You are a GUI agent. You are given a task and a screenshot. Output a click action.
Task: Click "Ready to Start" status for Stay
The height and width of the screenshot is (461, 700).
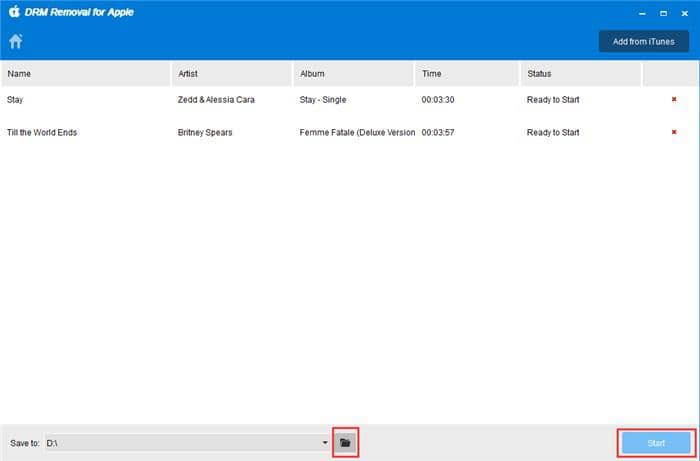point(553,100)
